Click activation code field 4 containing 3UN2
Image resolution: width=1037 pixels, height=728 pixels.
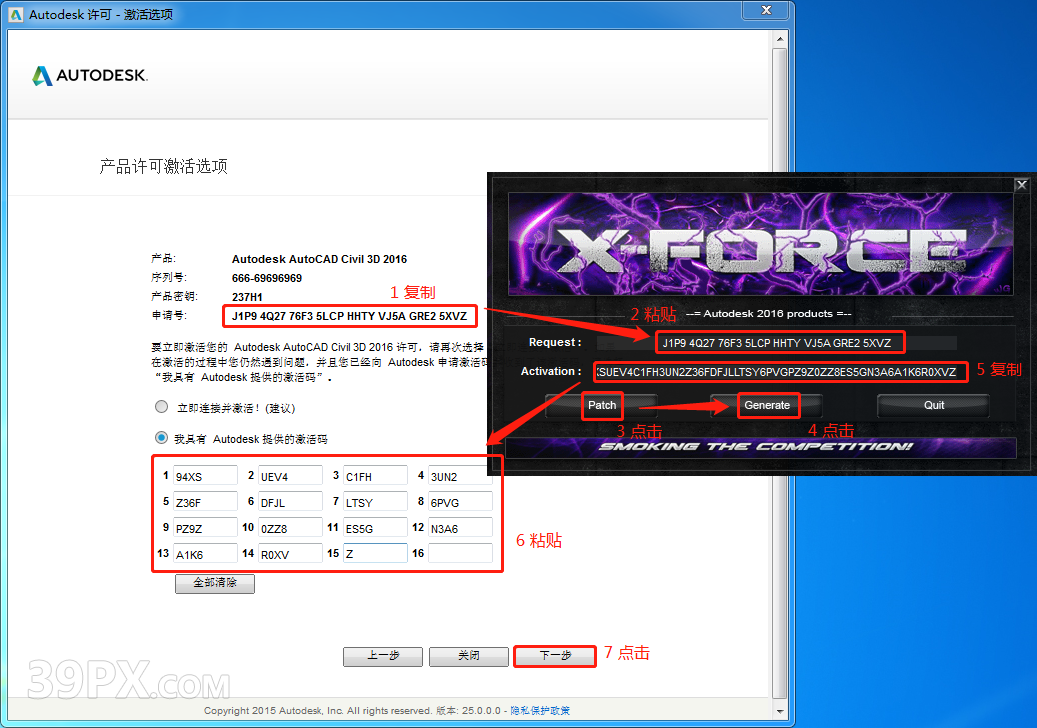[x=460, y=475]
